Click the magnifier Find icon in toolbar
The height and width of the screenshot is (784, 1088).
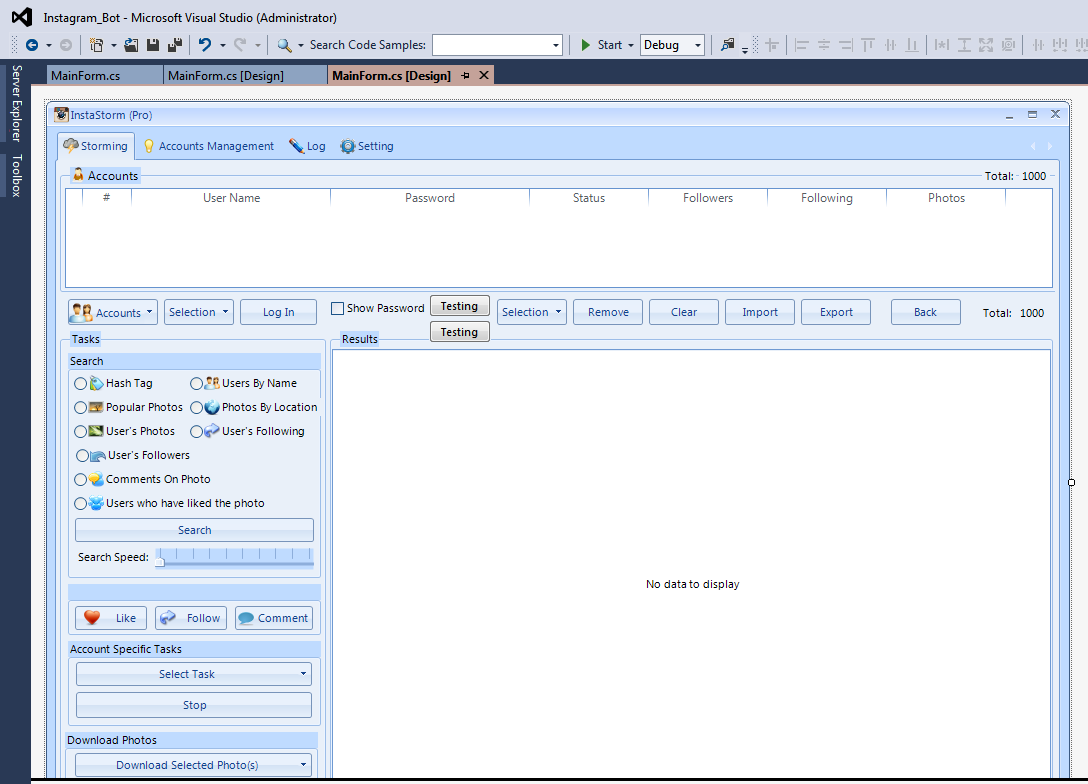pyautogui.click(x=284, y=45)
